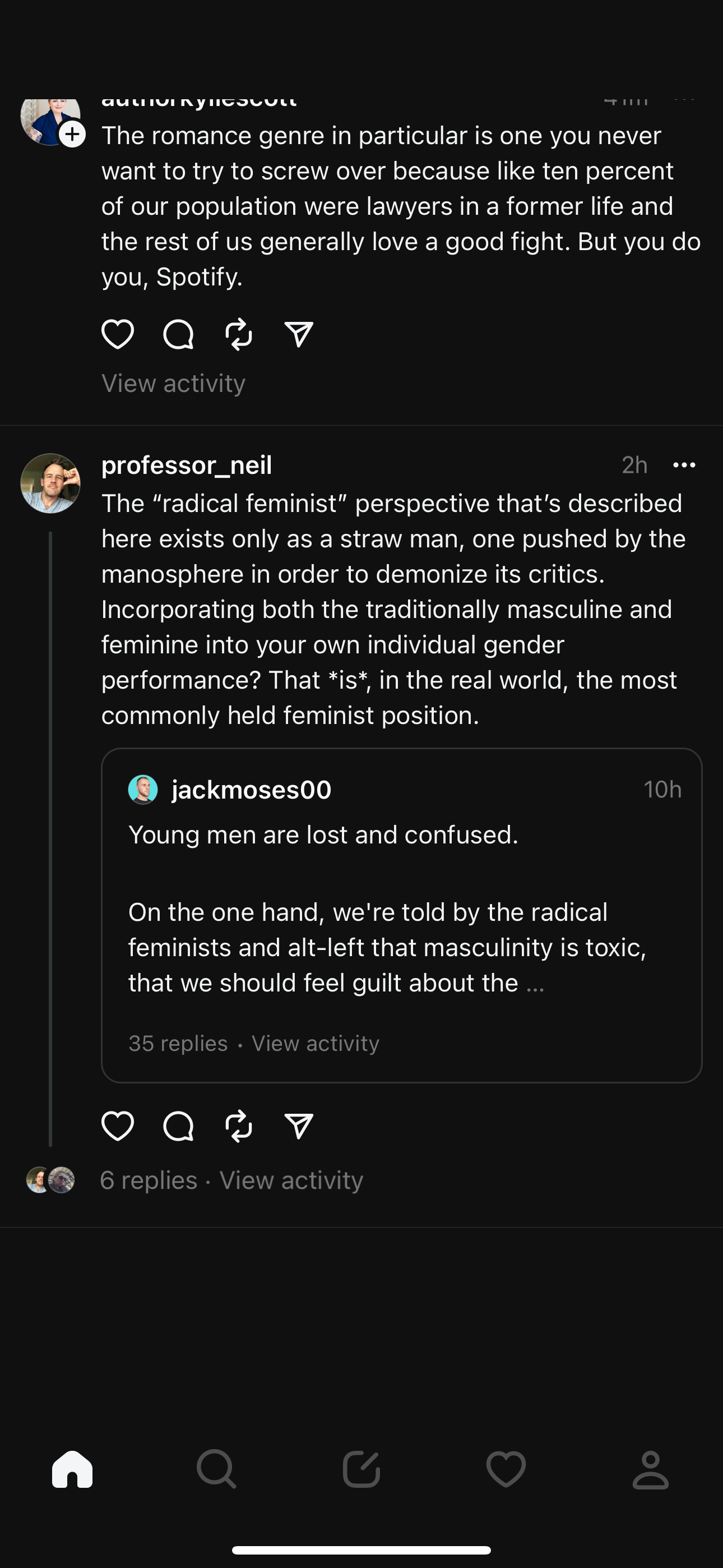Comment on the romance genre post
The height and width of the screenshot is (1568, 723).
tap(178, 334)
